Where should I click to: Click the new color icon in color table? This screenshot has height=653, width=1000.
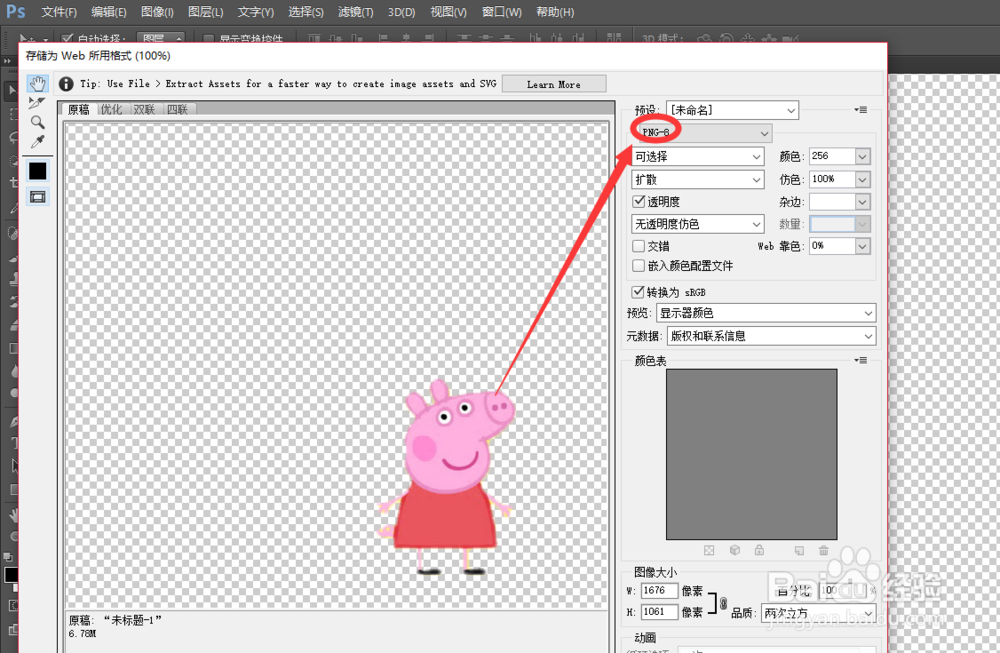(x=799, y=550)
